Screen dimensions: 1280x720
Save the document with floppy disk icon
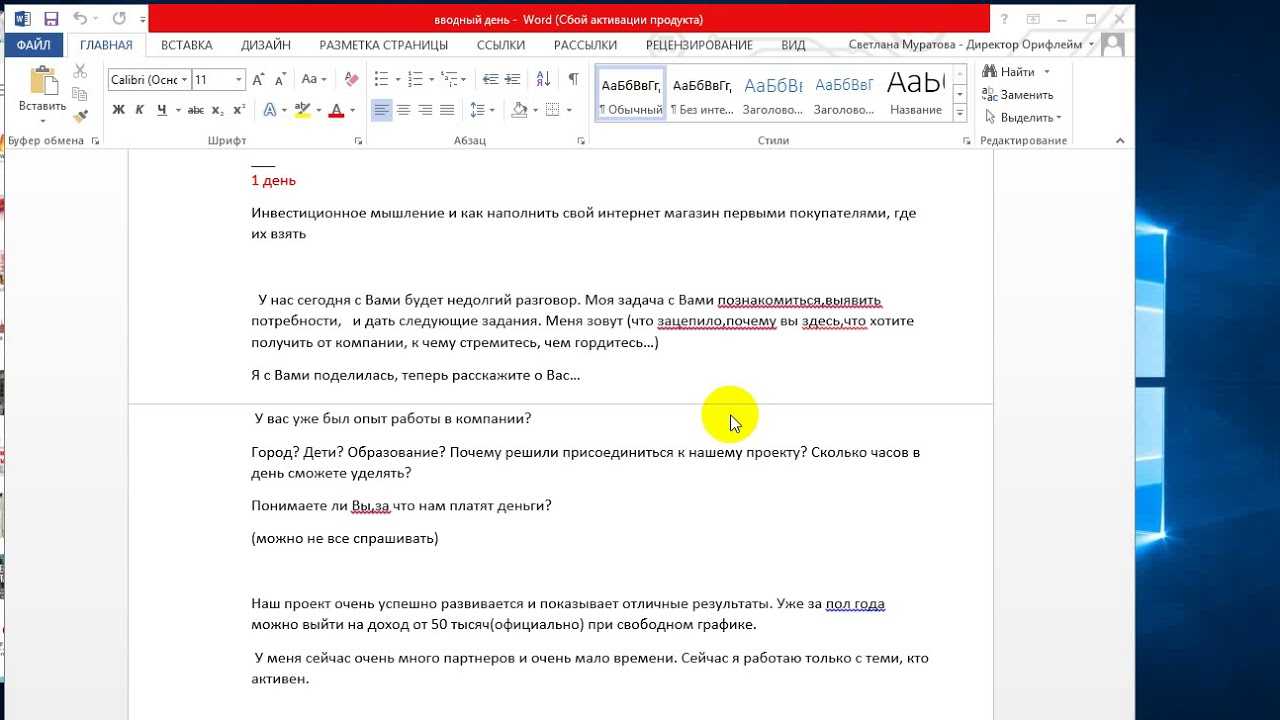tap(51, 19)
